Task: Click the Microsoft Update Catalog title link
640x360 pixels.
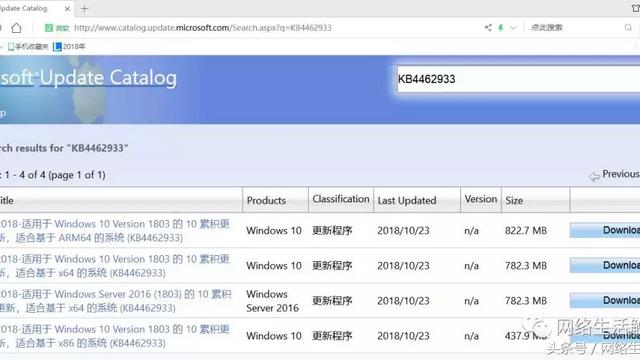Action: [88, 78]
